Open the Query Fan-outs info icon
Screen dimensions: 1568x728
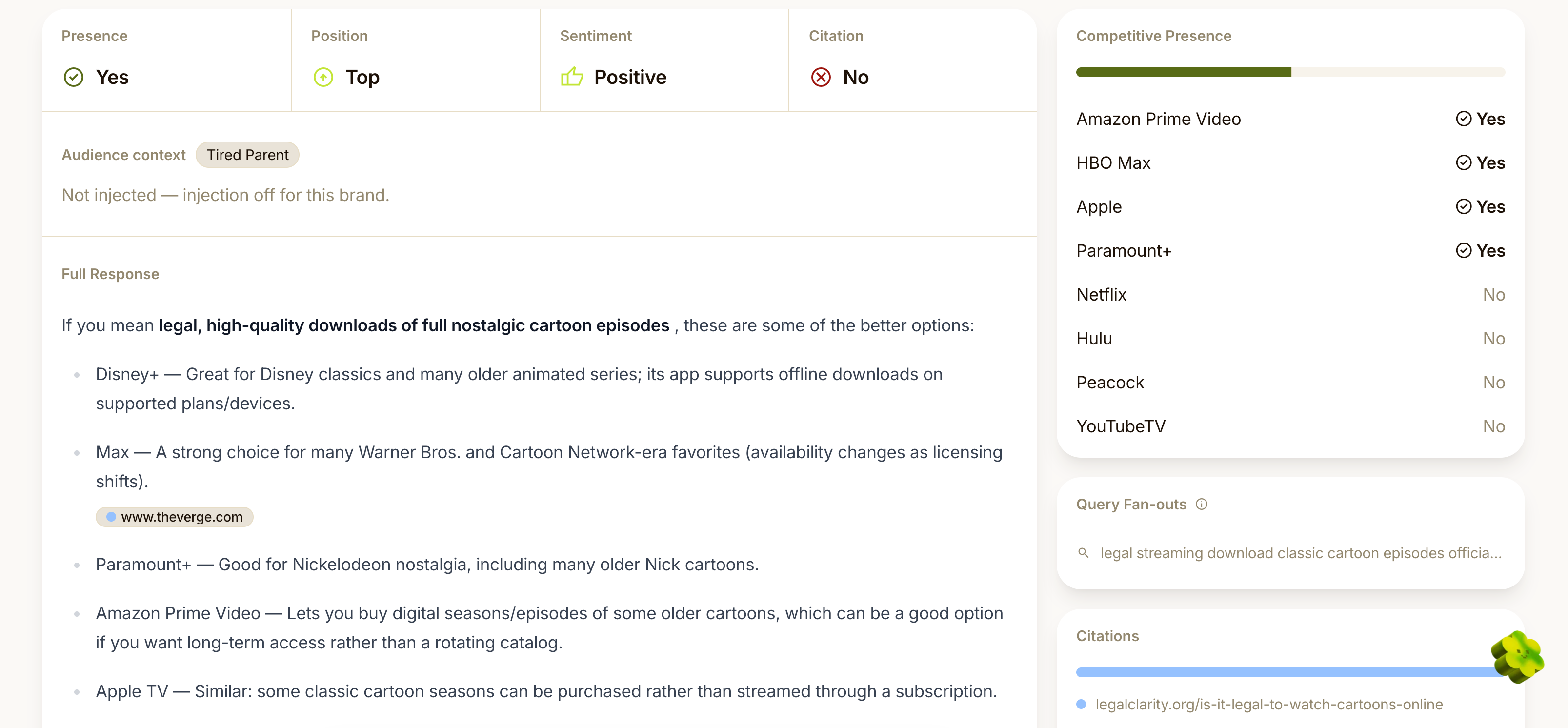(1202, 504)
